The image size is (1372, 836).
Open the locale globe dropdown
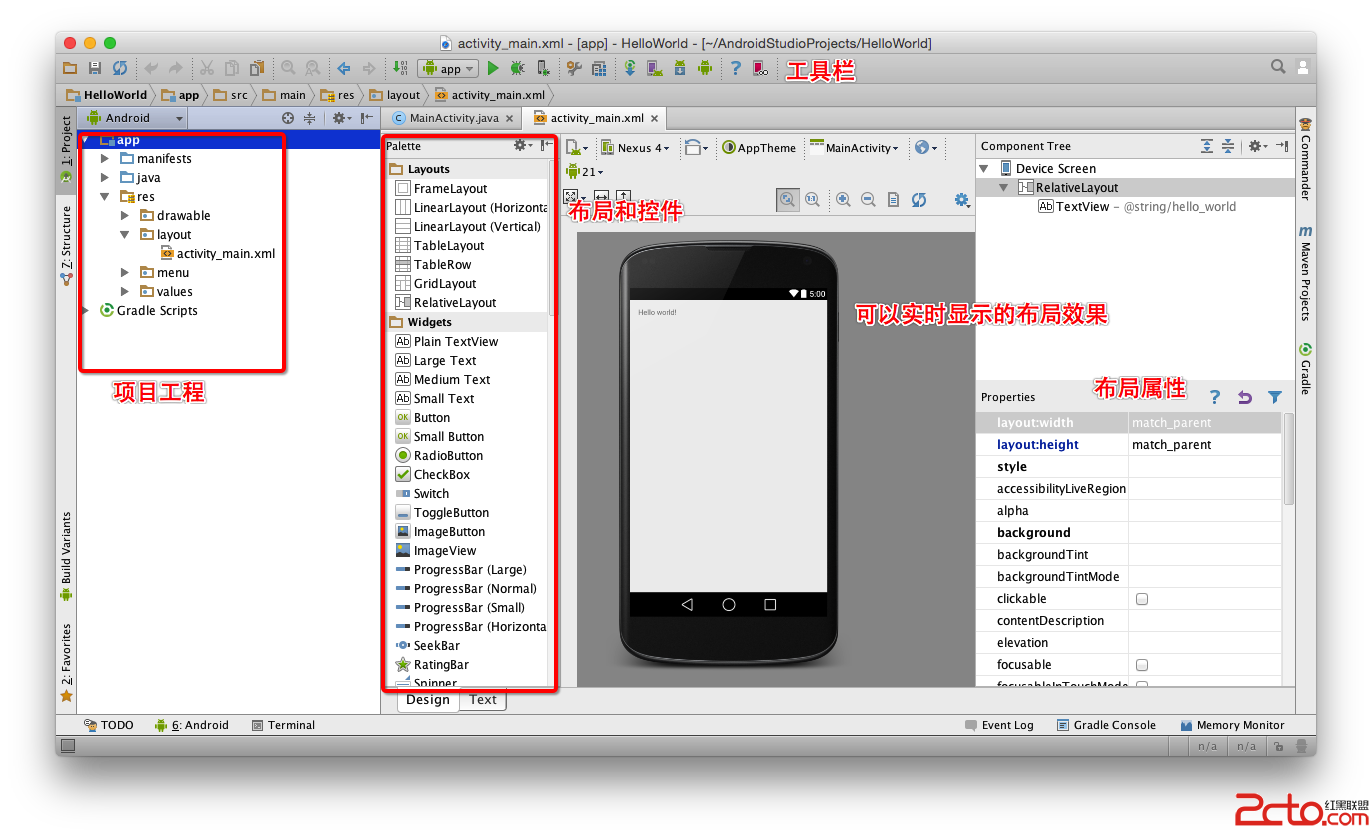pyautogui.click(x=926, y=147)
